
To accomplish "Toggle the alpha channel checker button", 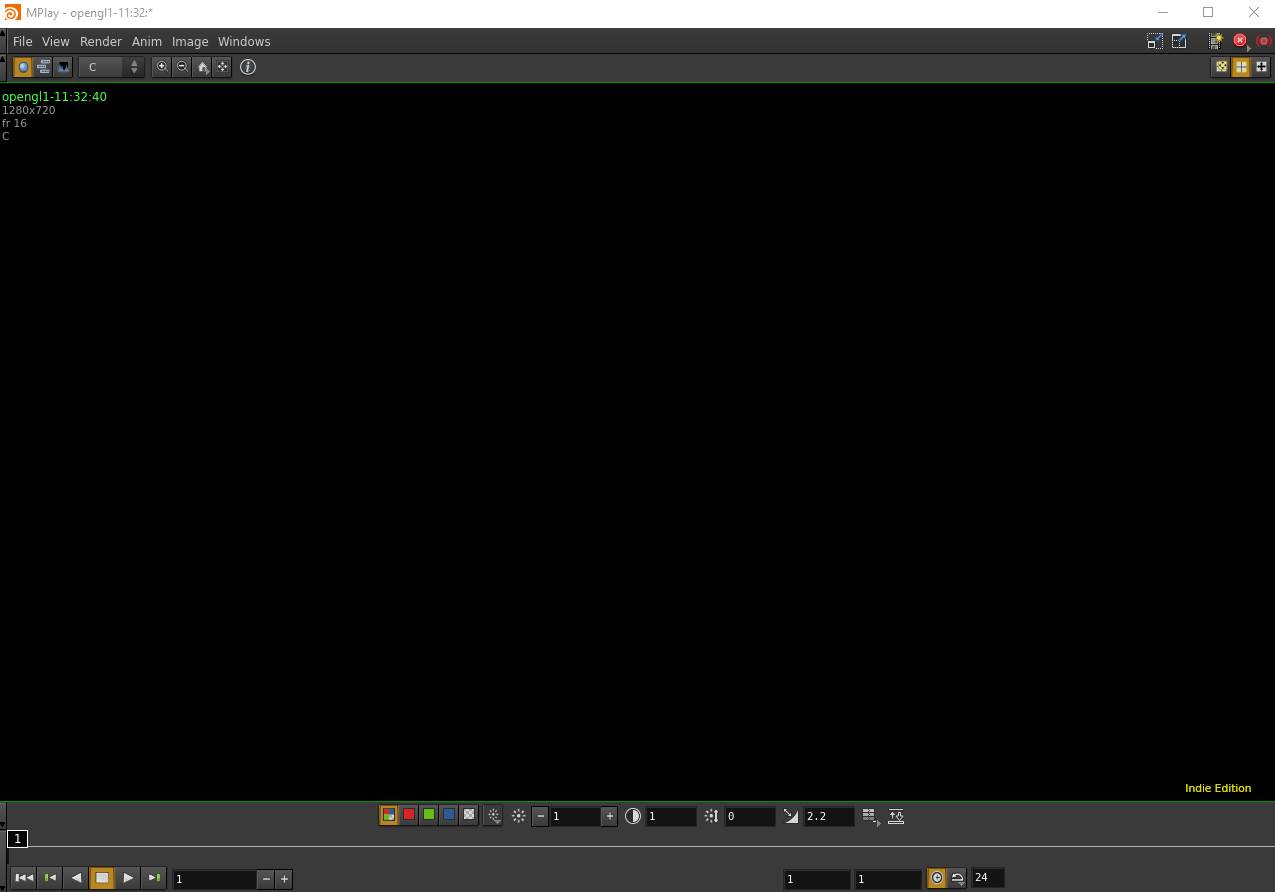I will (468, 815).
